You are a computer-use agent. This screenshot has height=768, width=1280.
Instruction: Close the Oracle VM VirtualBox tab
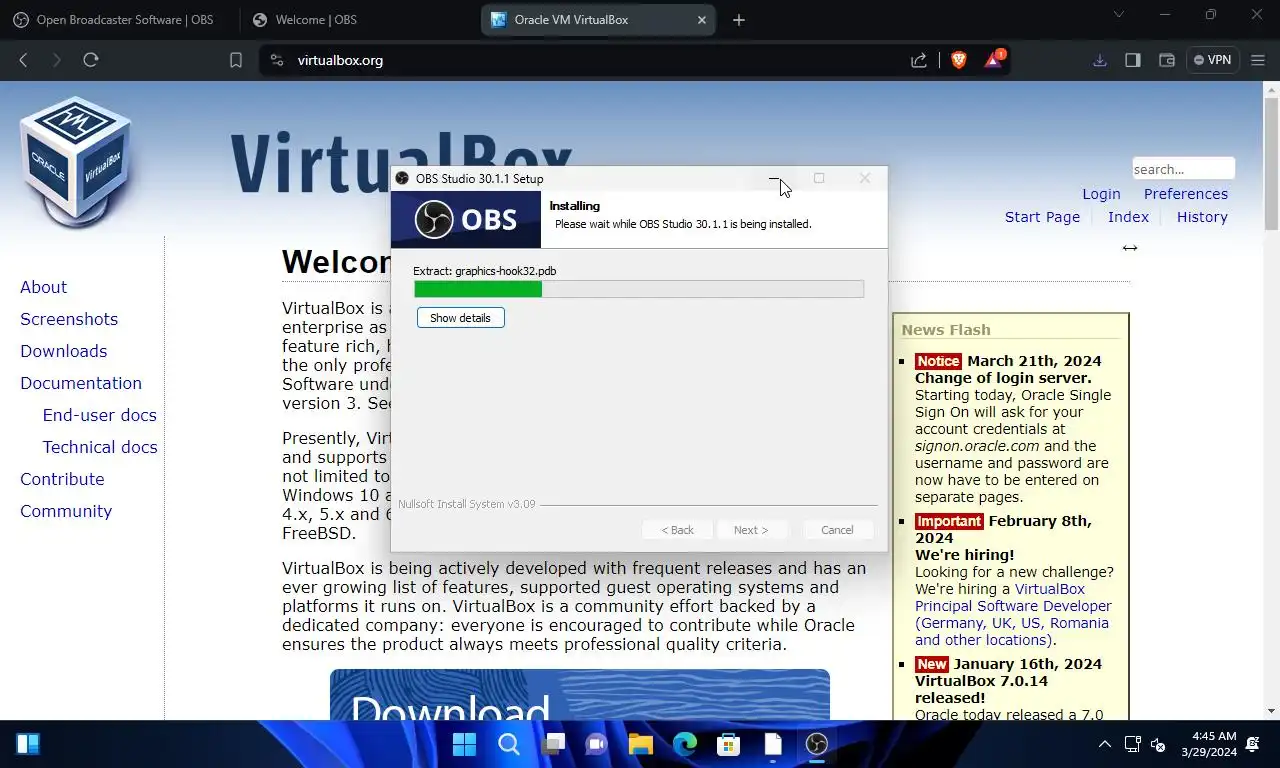(x=702, y=20)
